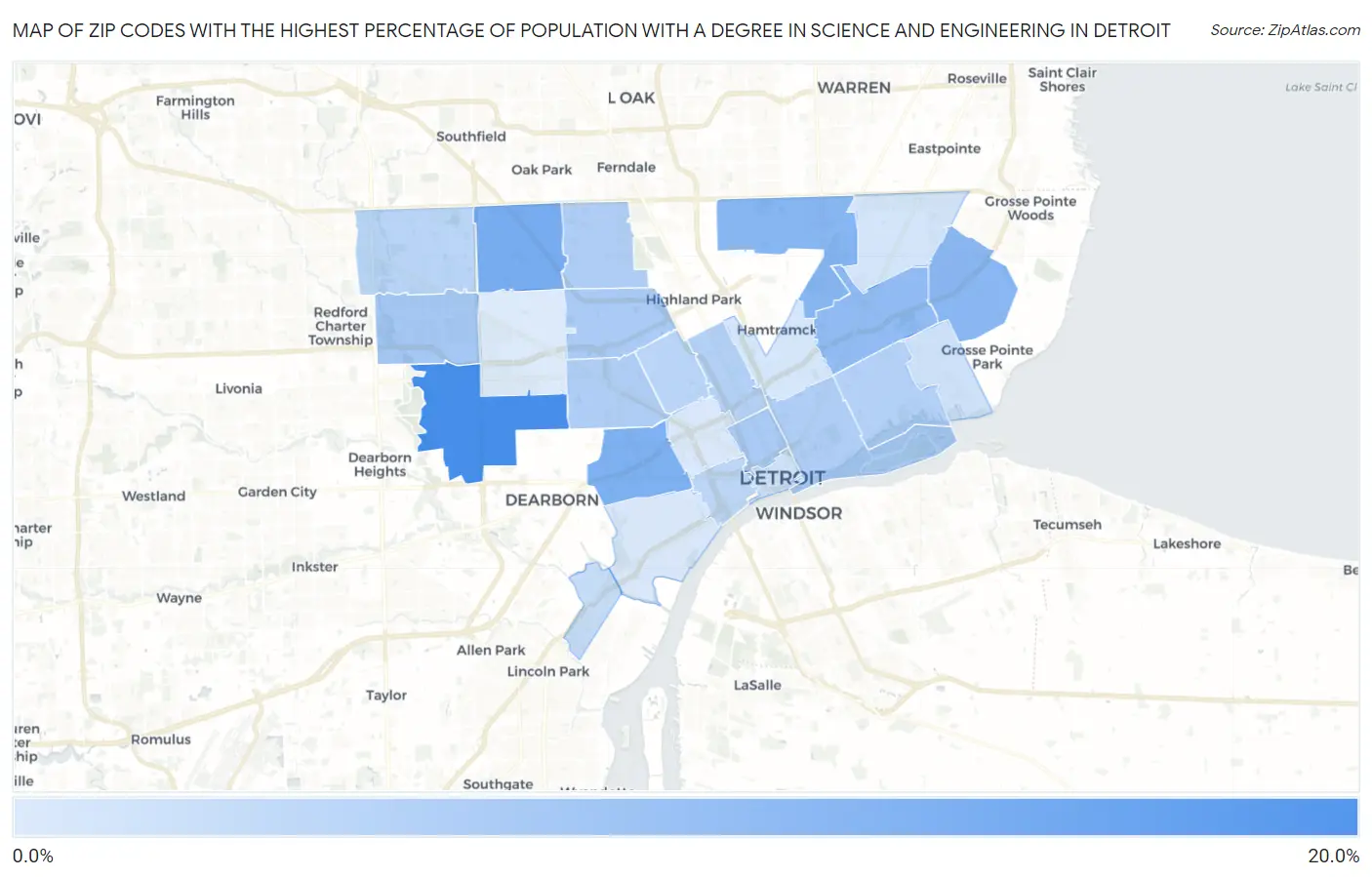Click the Highland Park label
1372x877 pixels.
click(x=694, y=299)
